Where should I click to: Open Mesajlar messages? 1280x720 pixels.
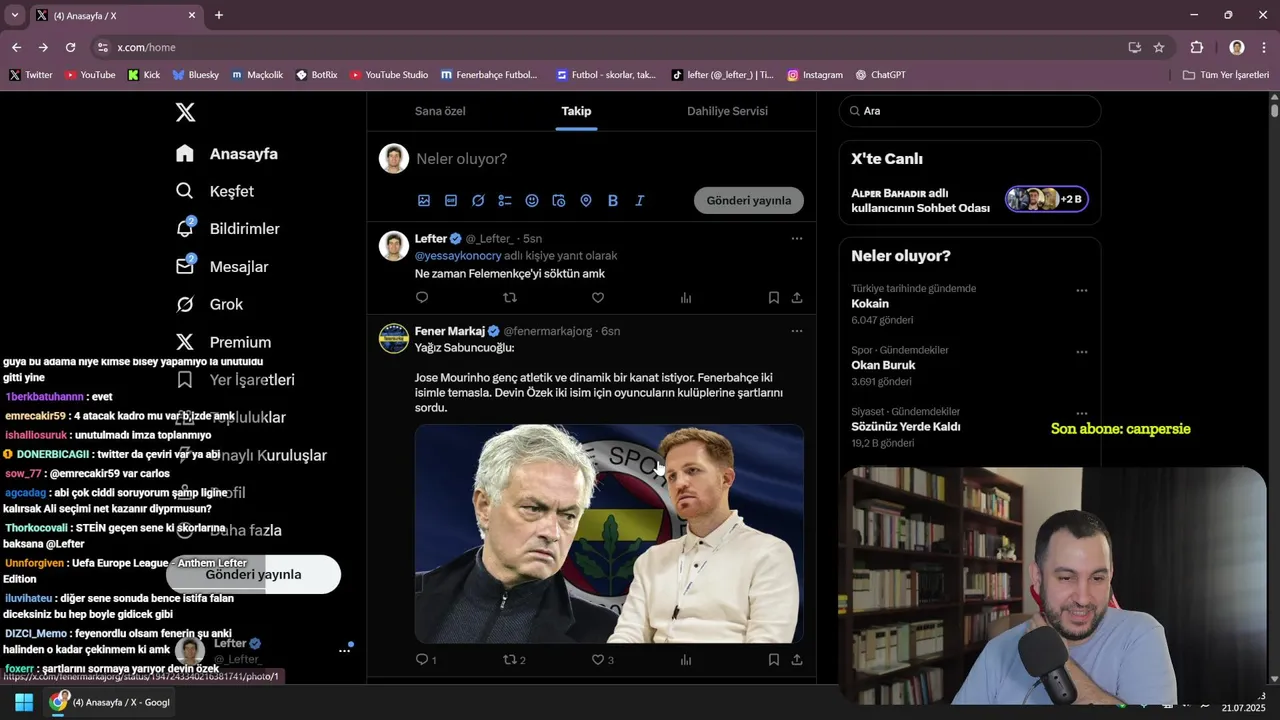222,267
